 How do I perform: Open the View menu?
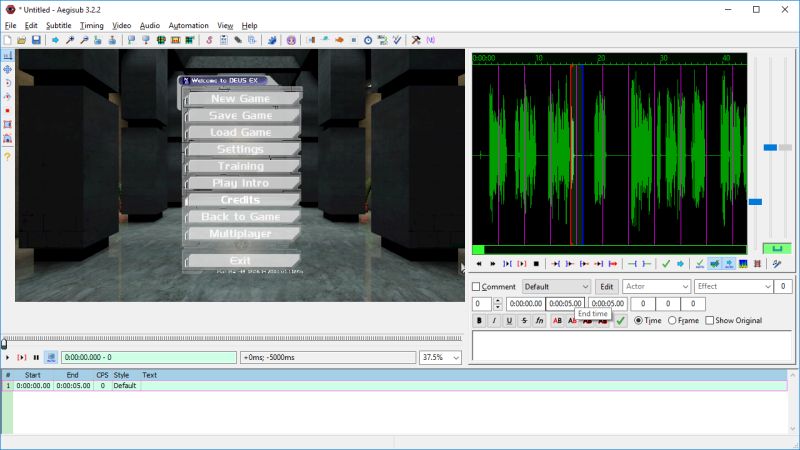click(x=225, y=26)
